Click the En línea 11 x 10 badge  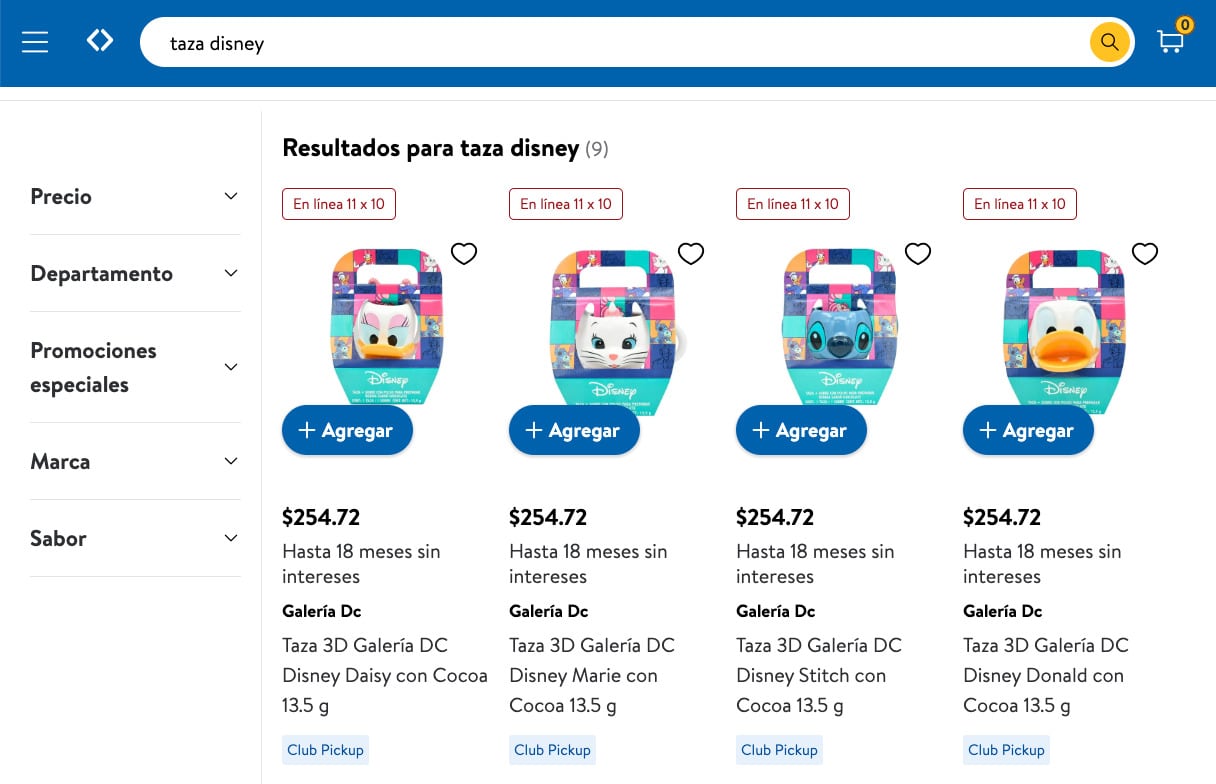point(339,203)
